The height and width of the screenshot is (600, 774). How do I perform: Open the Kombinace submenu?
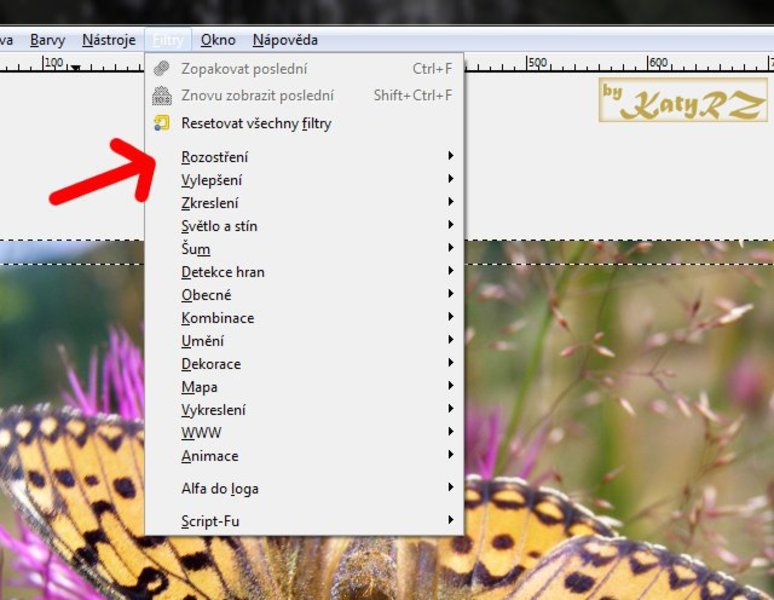[x=304, y=318]
